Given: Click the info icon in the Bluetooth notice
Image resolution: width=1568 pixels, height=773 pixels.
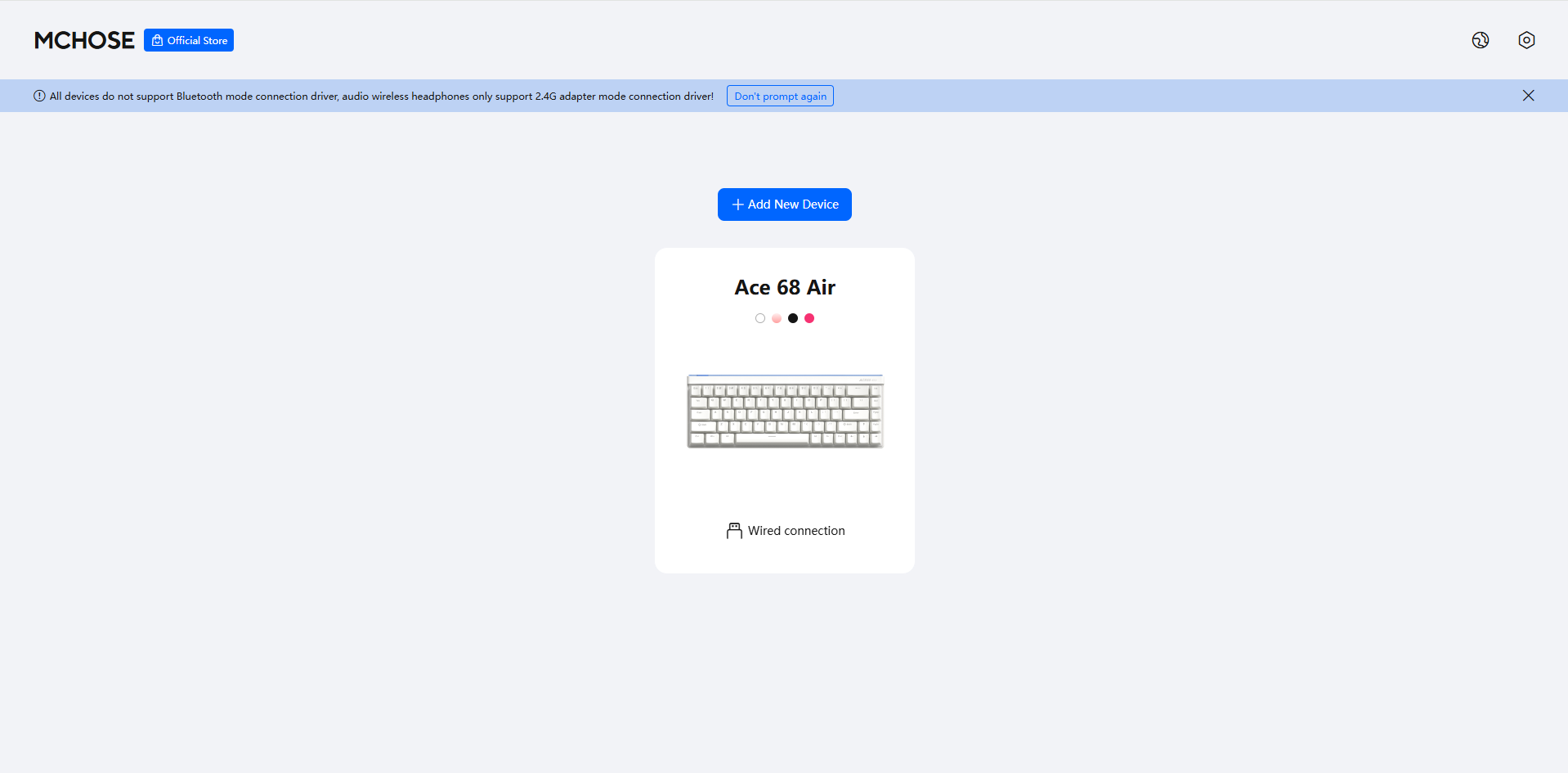Looking at the screenshot, I should (x=39, y=96).
